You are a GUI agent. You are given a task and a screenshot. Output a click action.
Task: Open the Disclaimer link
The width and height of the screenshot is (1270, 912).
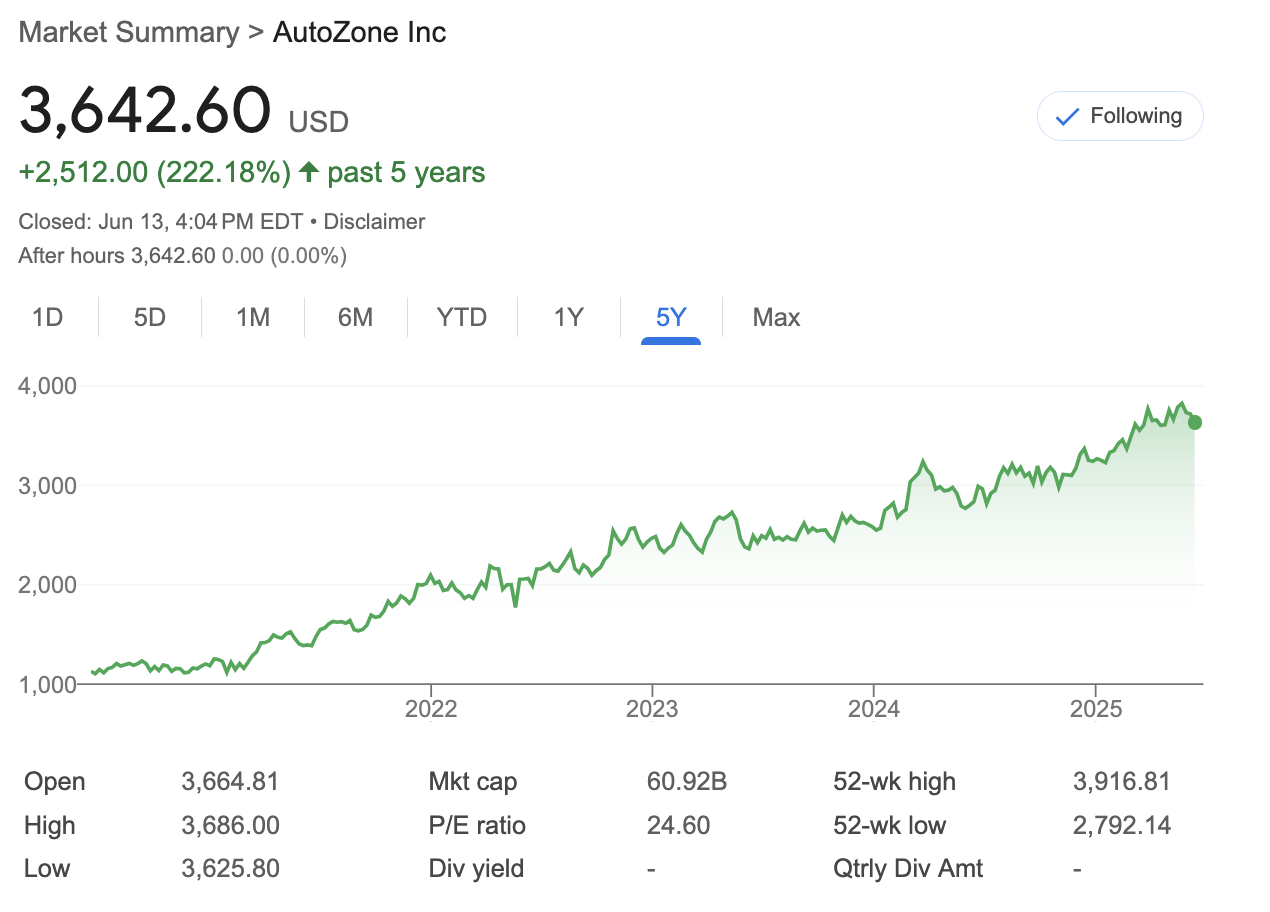374,222
